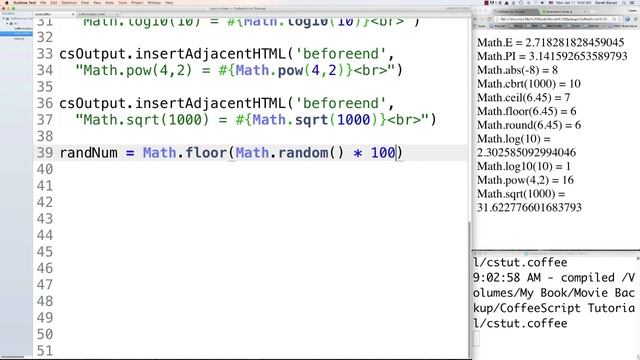640x360 pixels.
Task: Collapse the top-level project folder in sidebar
Action: click(4, 18)
